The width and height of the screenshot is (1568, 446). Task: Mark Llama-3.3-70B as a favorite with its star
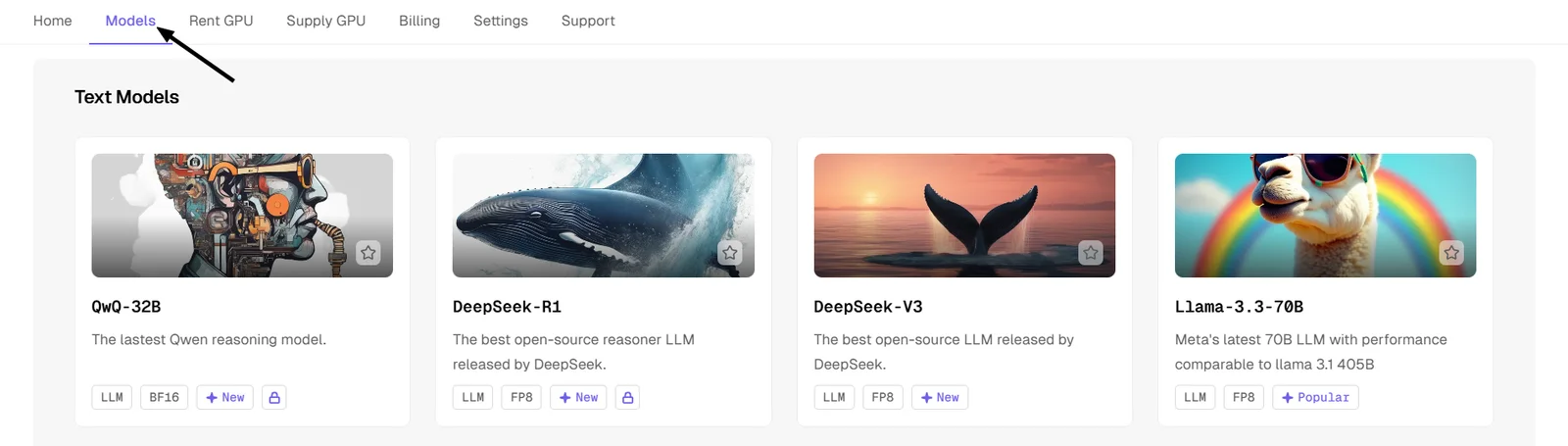(x=1451, y=253)
